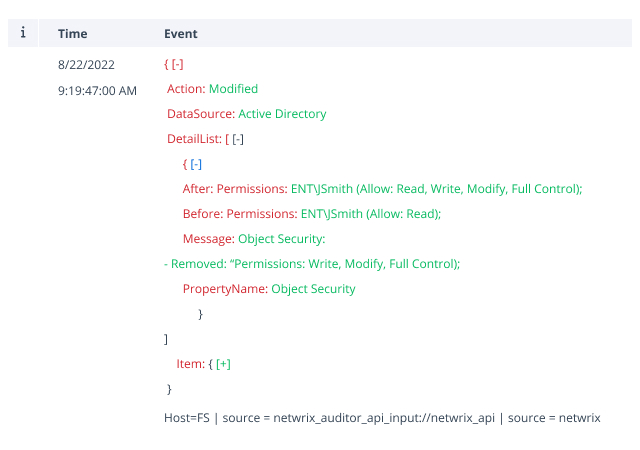Click the 'source = netwrix' footer field
The image size is (640, 450).
pos(554,417)
